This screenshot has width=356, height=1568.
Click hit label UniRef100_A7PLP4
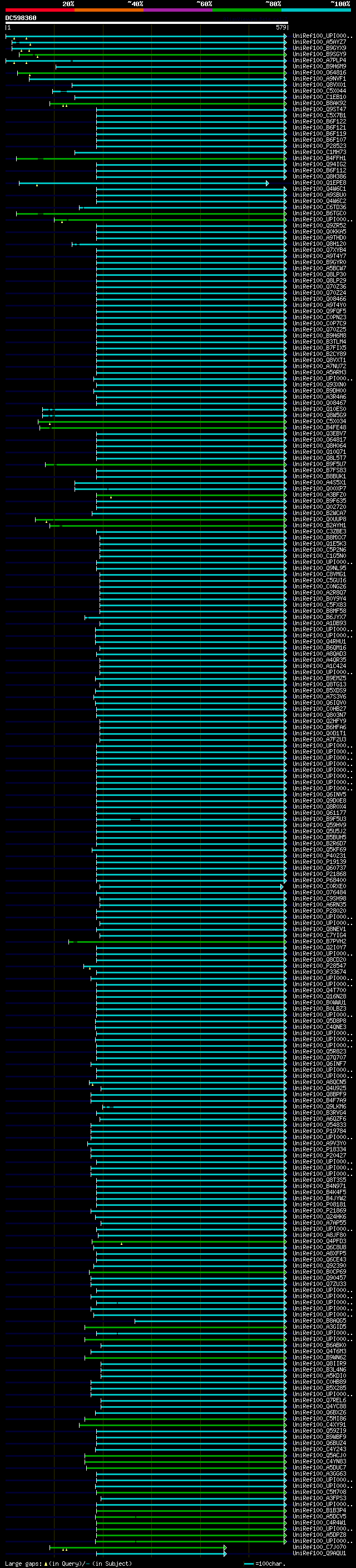point(319,60)
